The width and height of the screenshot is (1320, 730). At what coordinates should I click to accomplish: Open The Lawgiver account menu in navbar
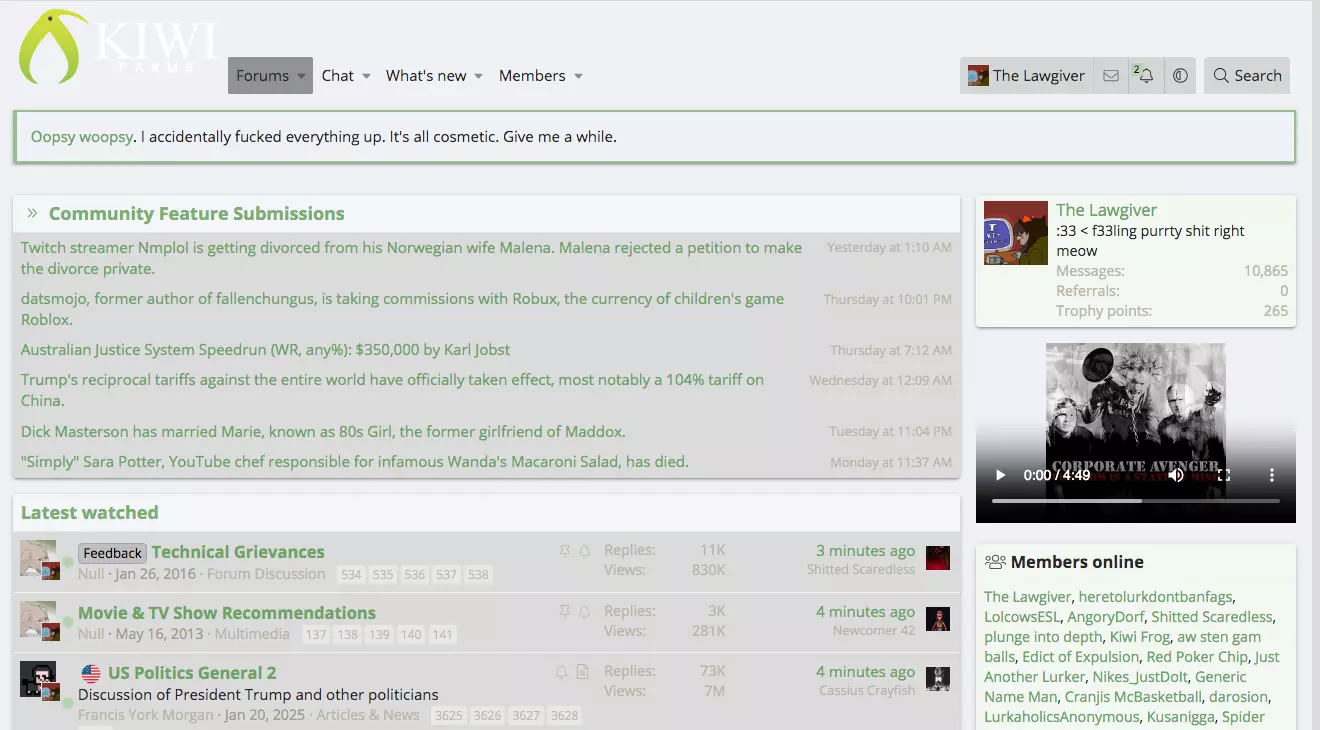click(1027, 76)
